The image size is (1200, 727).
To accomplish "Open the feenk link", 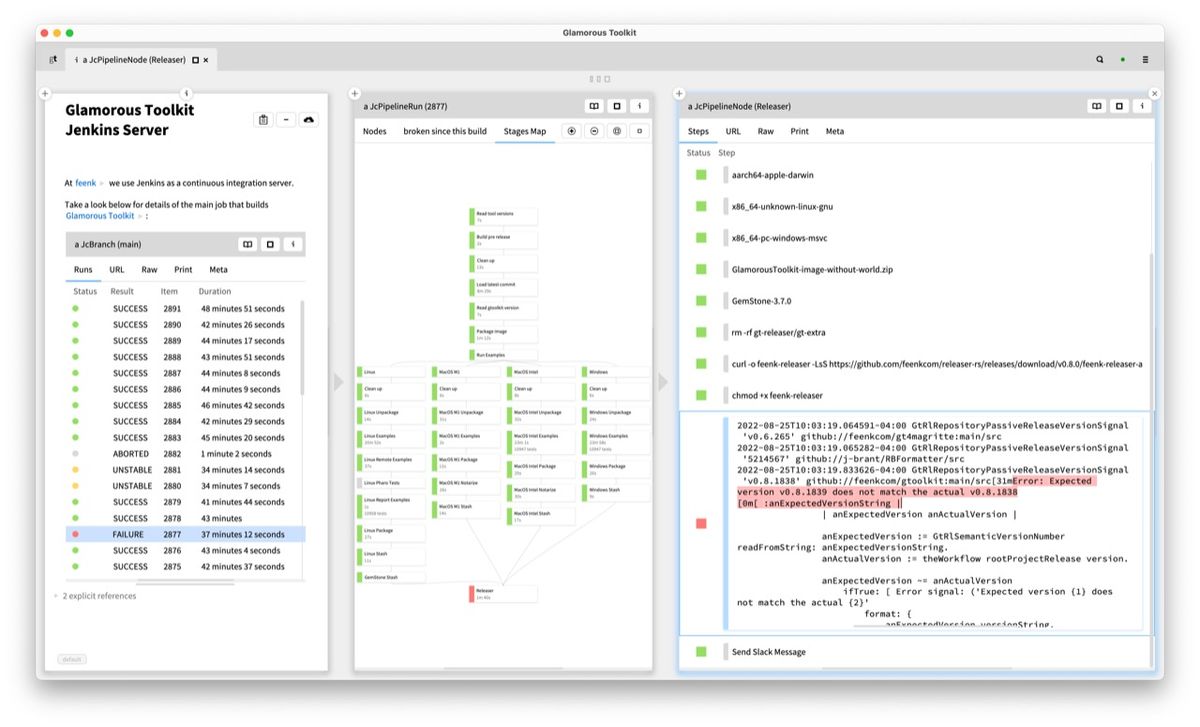I will [86, 183].
